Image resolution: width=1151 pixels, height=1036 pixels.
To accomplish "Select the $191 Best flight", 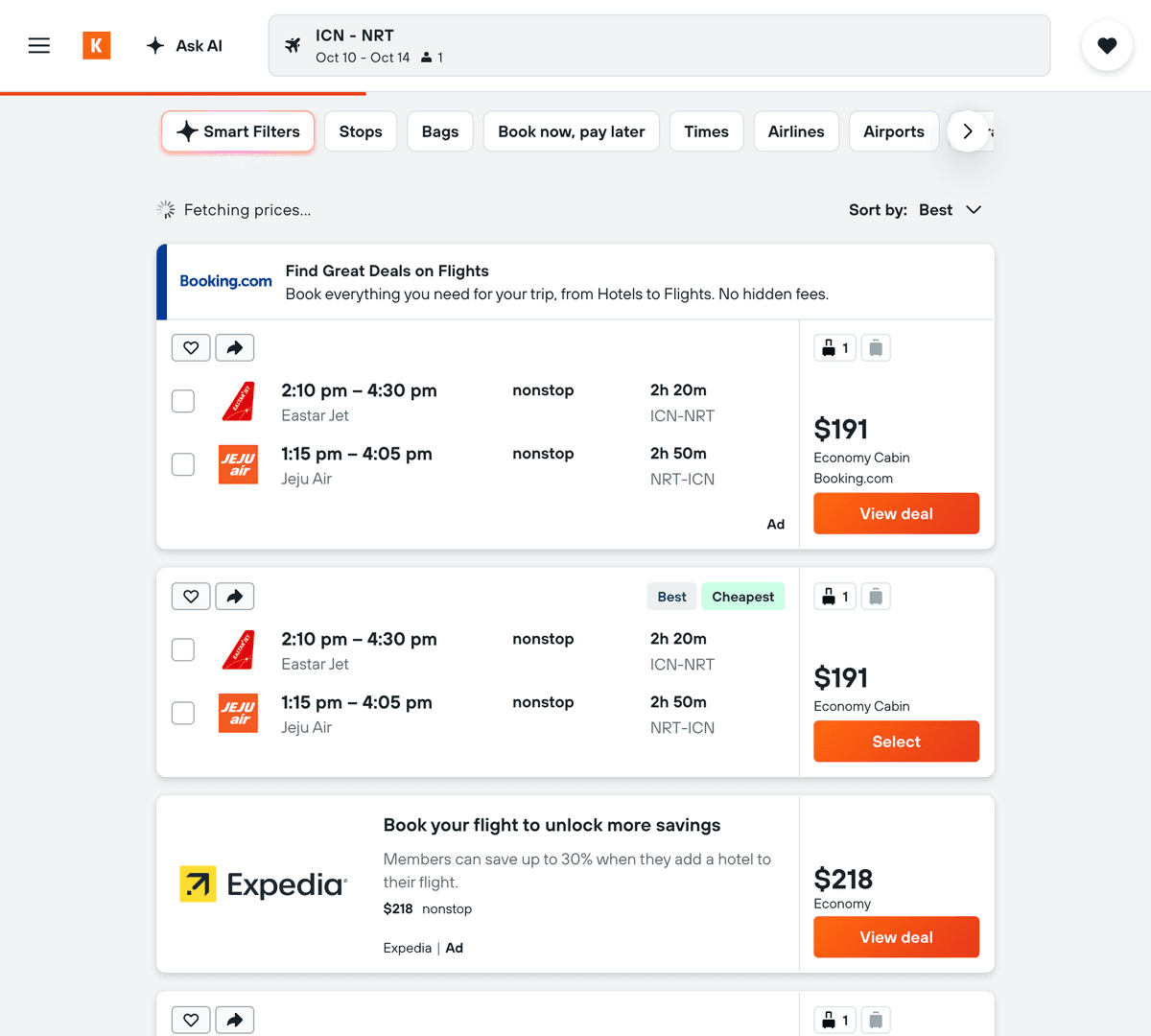I will pos(897,742).
